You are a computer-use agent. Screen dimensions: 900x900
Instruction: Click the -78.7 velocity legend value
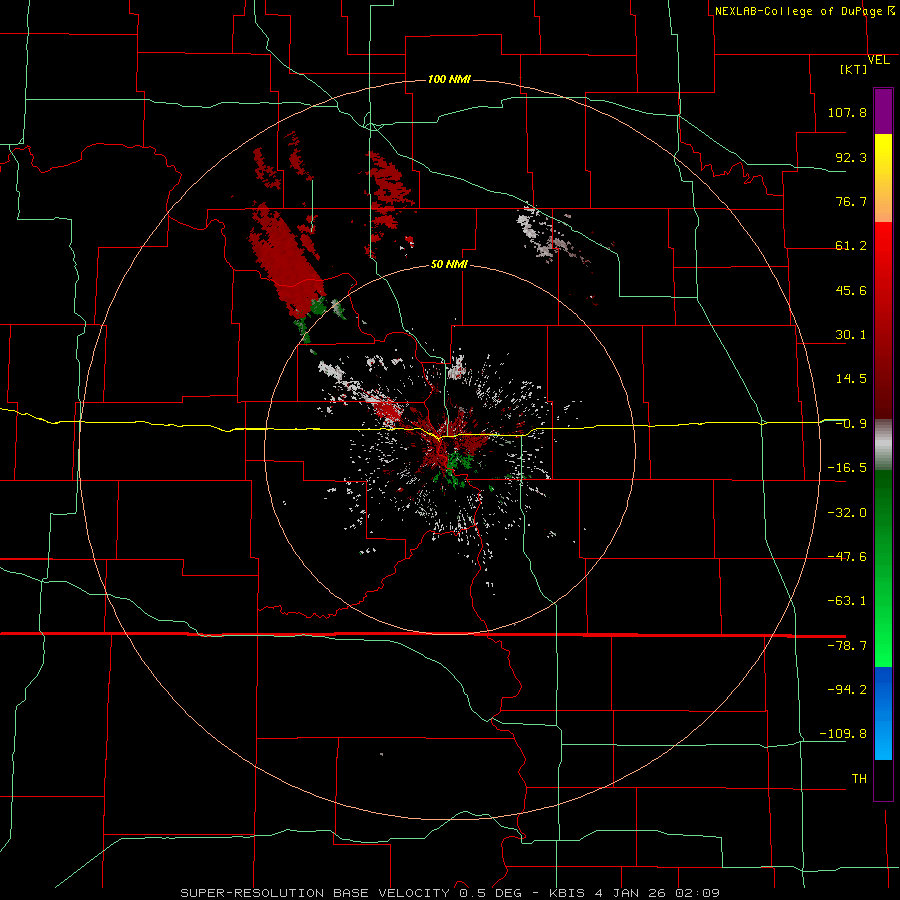(x=847, y=646)
